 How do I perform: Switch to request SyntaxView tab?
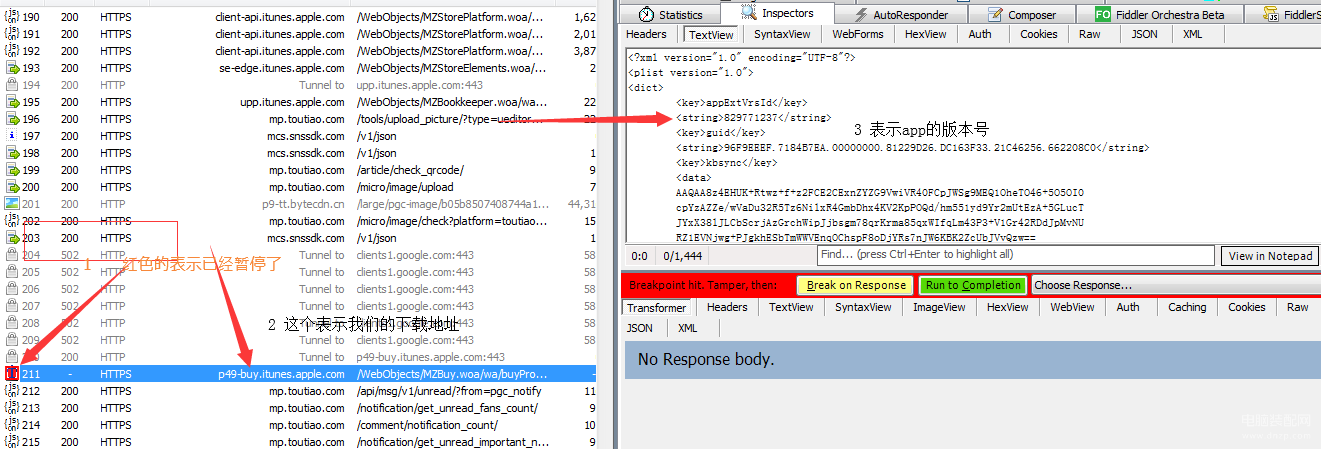click(x=782, y=34)
